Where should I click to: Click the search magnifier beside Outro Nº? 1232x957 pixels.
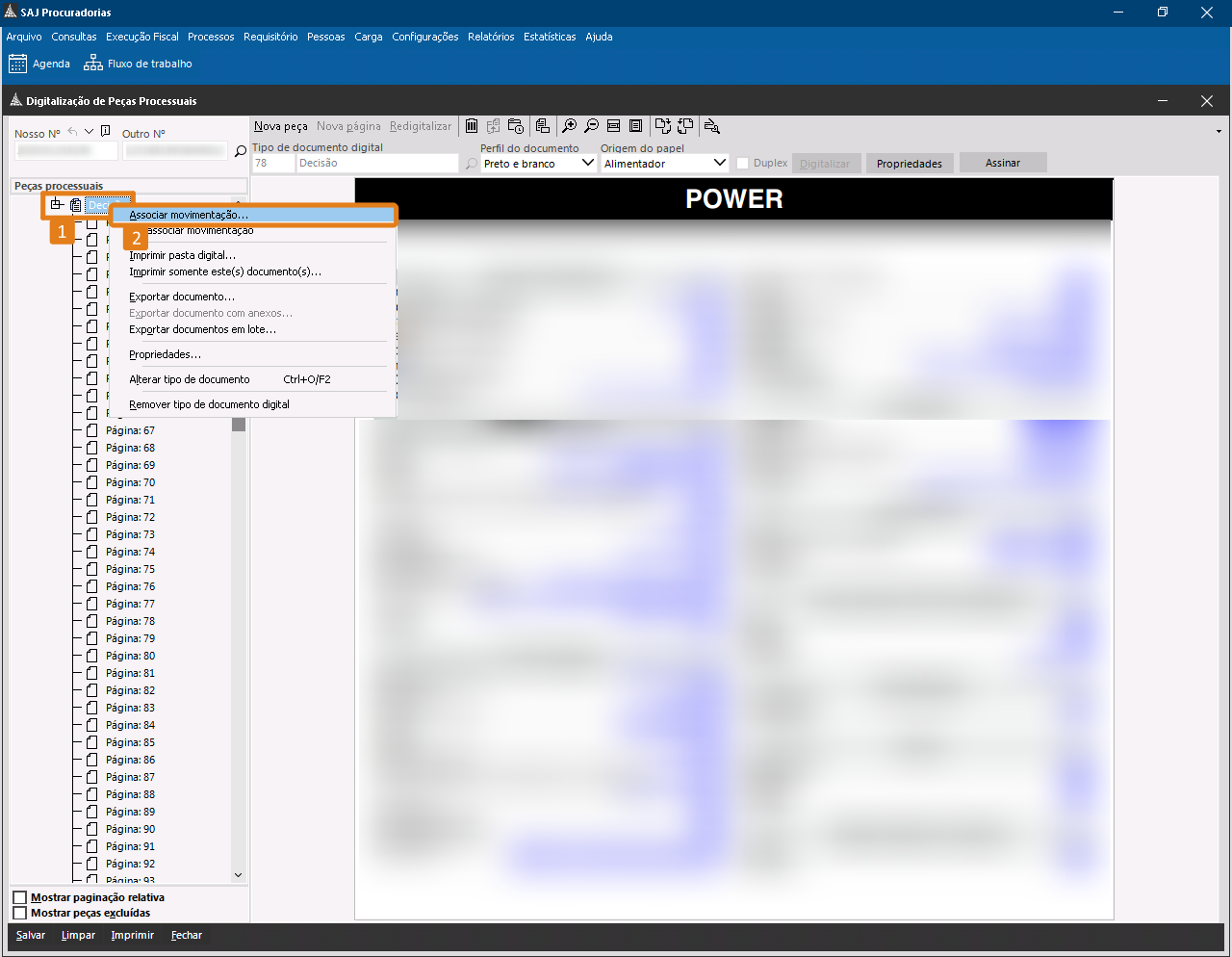click(241, 151)
